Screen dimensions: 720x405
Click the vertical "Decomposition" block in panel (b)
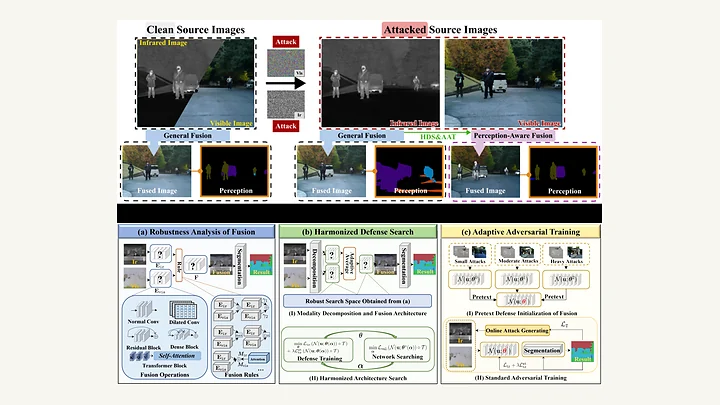[315, 266]
